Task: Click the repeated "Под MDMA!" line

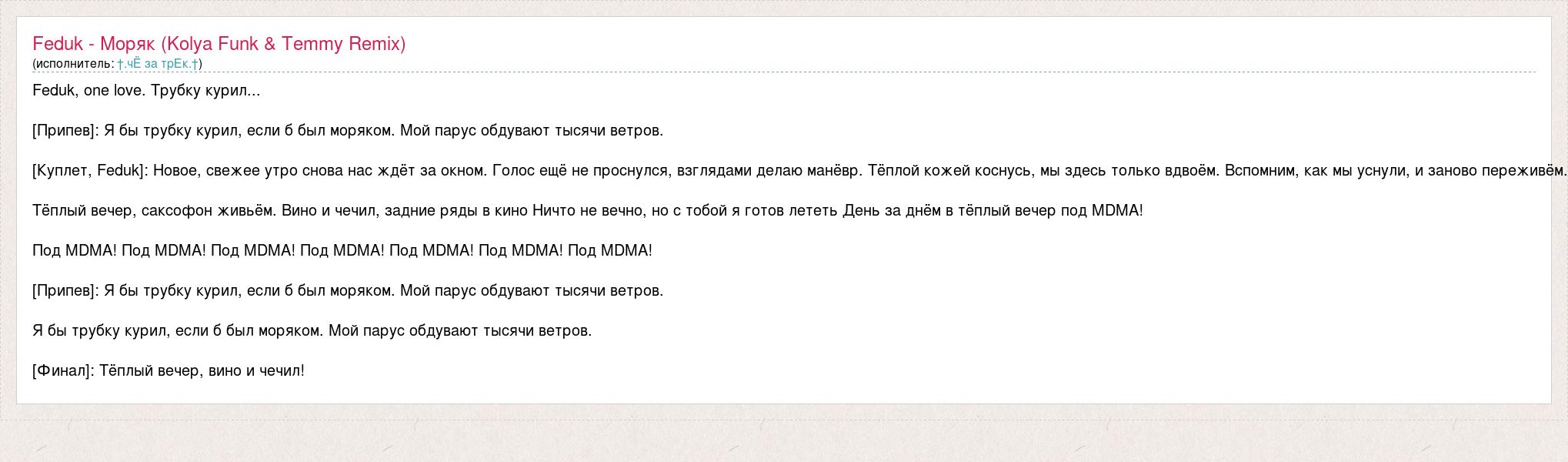Action: pyautogui.click(x=342, y=251)
